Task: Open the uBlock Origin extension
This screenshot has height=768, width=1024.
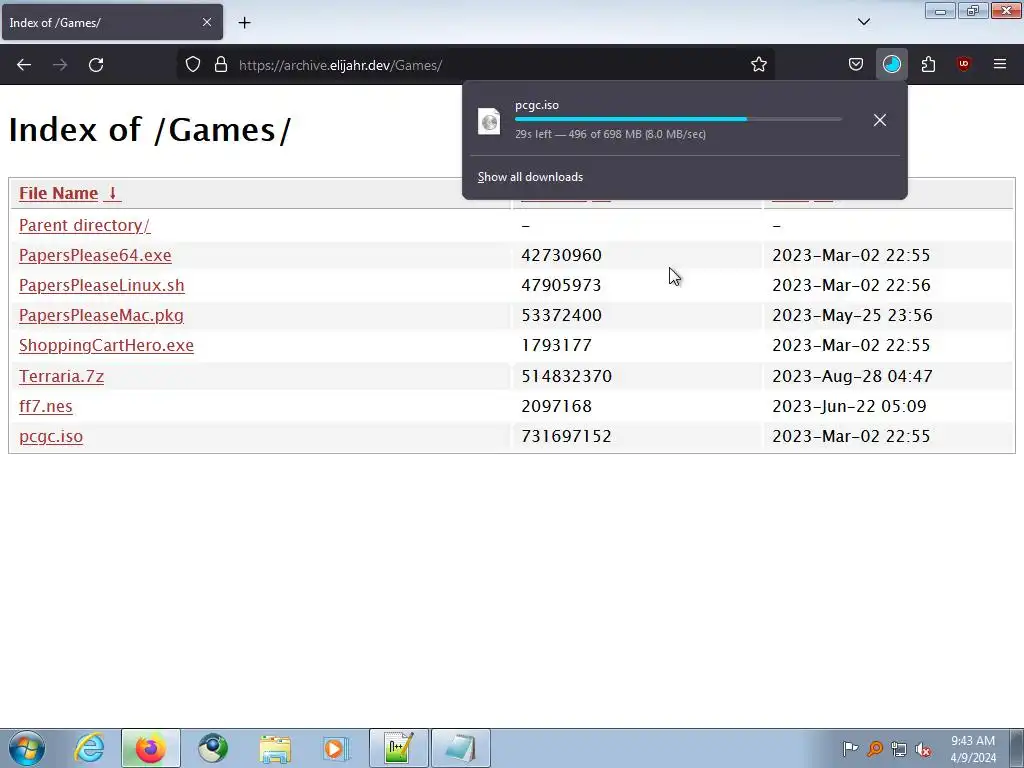Action: (963, 64)
